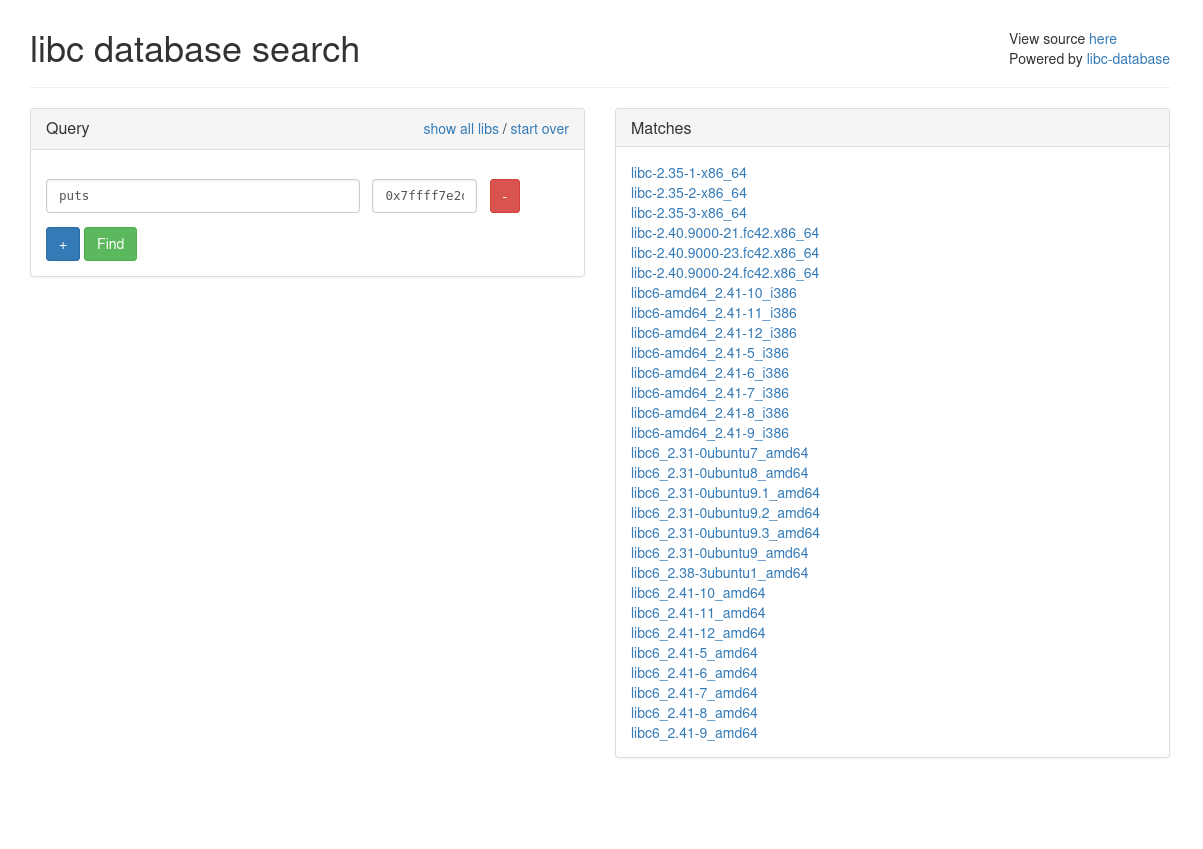Open the show all libs link
This screenshot has width=1203, height=849.
[x=460, y=129]
